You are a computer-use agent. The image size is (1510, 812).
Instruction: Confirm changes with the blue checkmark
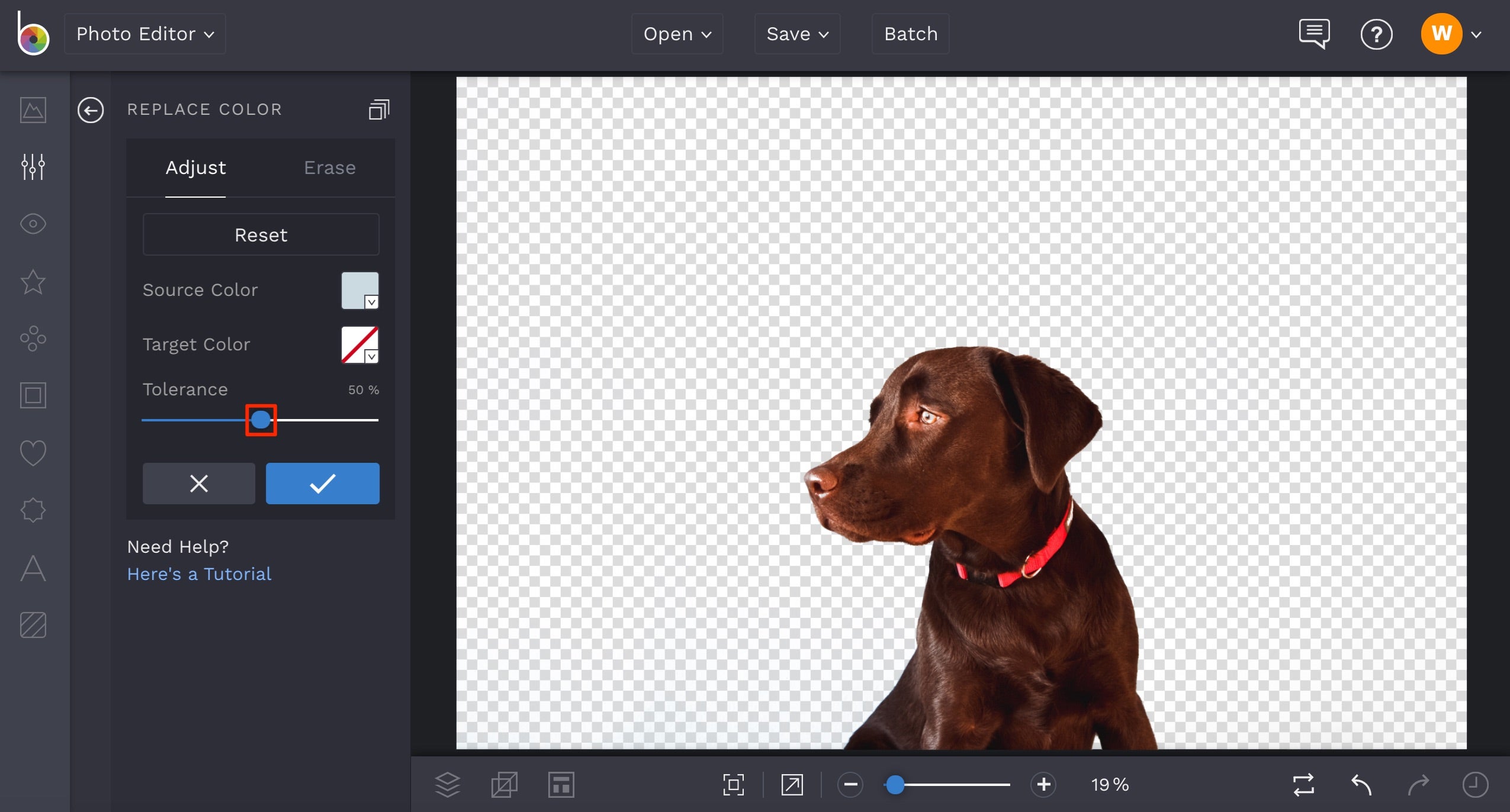click(322, 484)
